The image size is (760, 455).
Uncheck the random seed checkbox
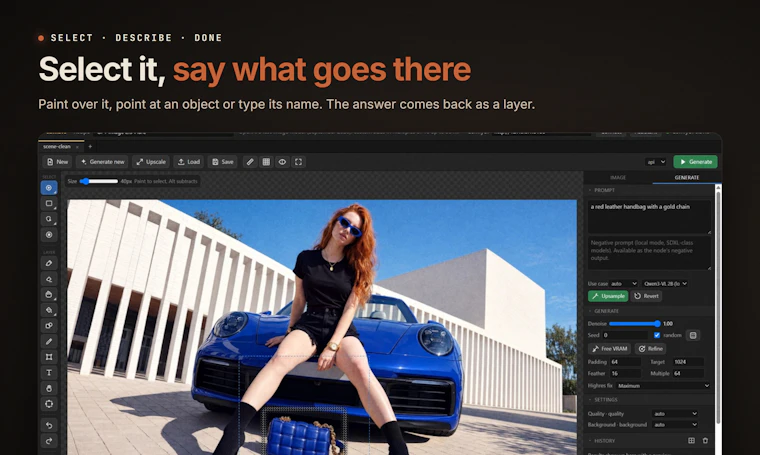pos(657,335)
